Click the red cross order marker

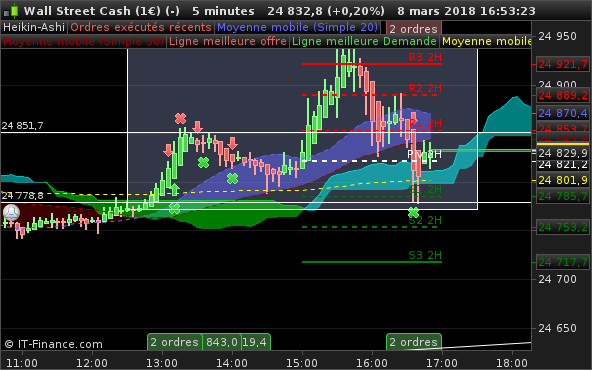click(180, 119)
